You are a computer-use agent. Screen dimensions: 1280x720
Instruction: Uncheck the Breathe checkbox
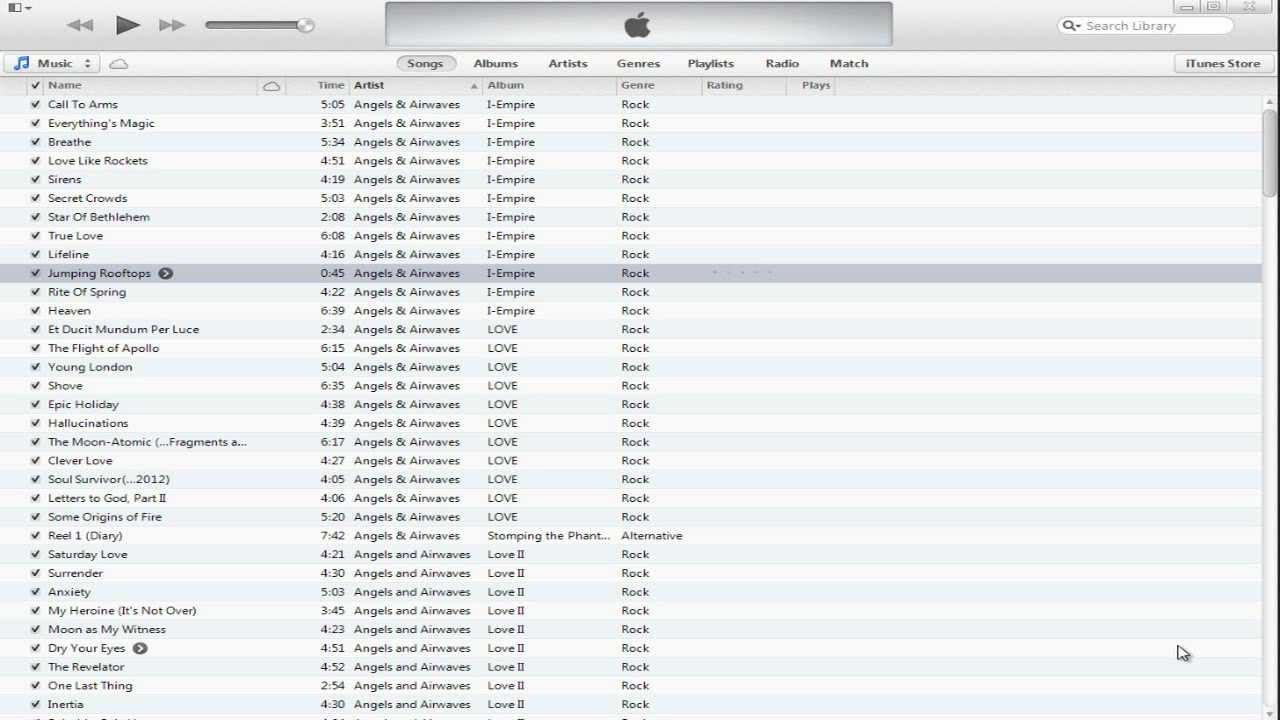(x=36, y=142)
